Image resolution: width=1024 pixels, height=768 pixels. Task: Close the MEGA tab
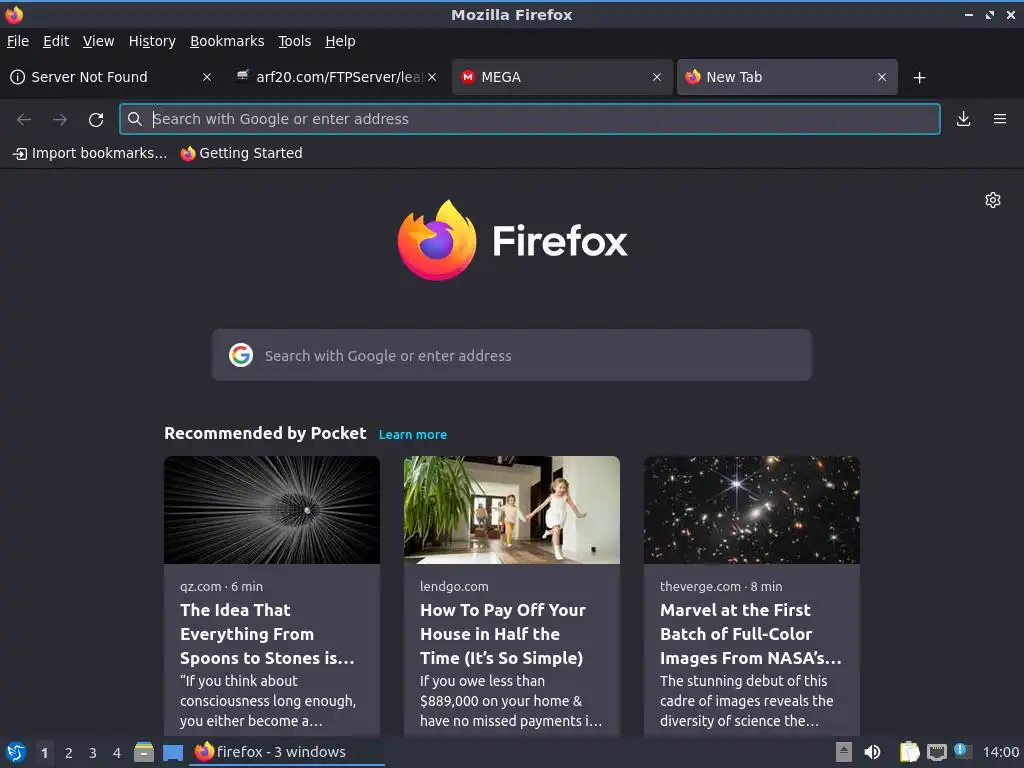pos(657,77)
